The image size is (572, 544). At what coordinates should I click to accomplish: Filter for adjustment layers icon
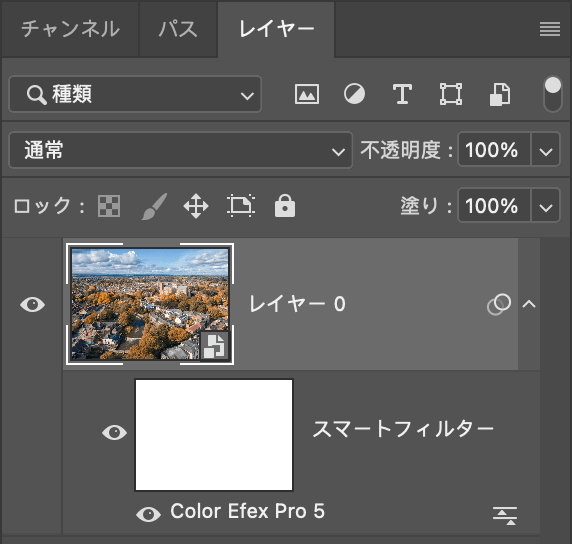[x=354, y=94]
